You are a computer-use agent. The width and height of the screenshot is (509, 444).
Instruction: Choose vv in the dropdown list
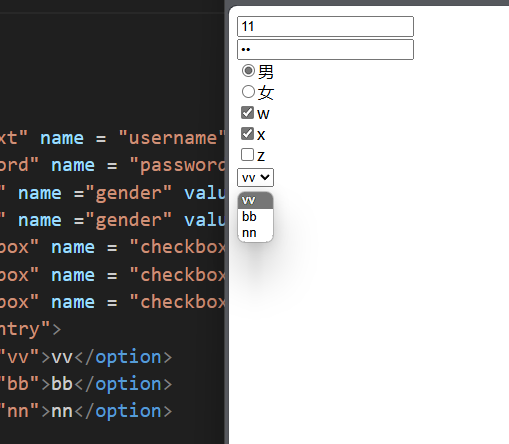pos(255,200)
